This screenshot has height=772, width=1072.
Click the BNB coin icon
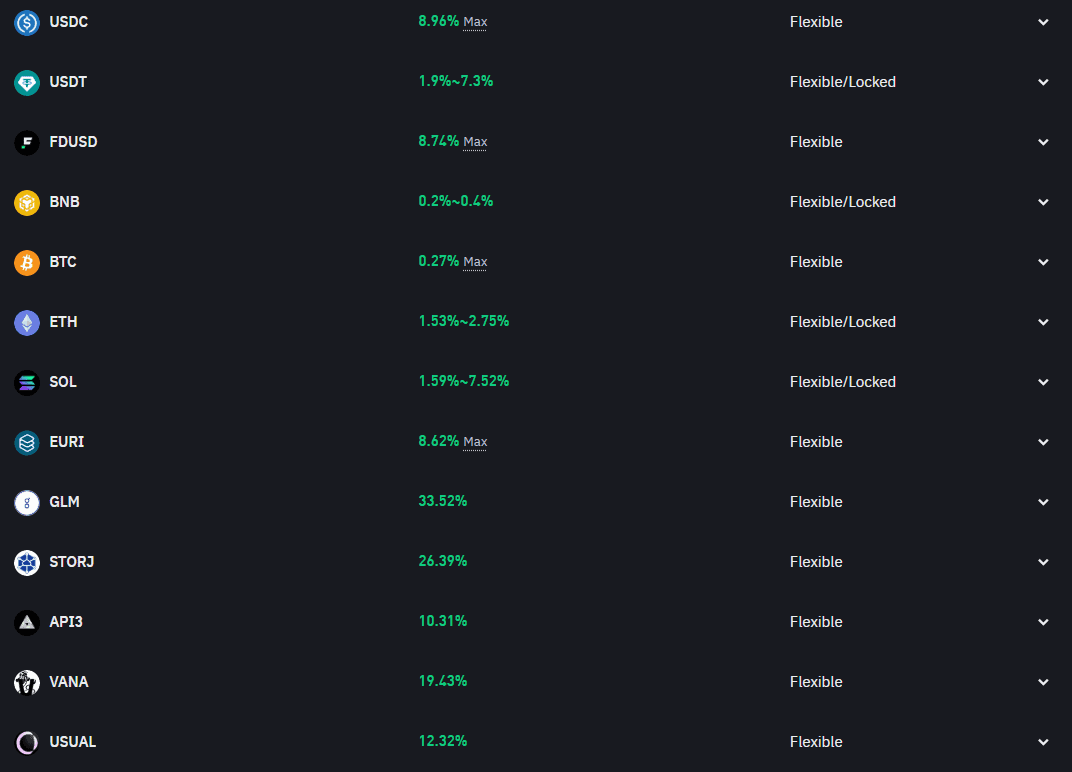(27, 202)
